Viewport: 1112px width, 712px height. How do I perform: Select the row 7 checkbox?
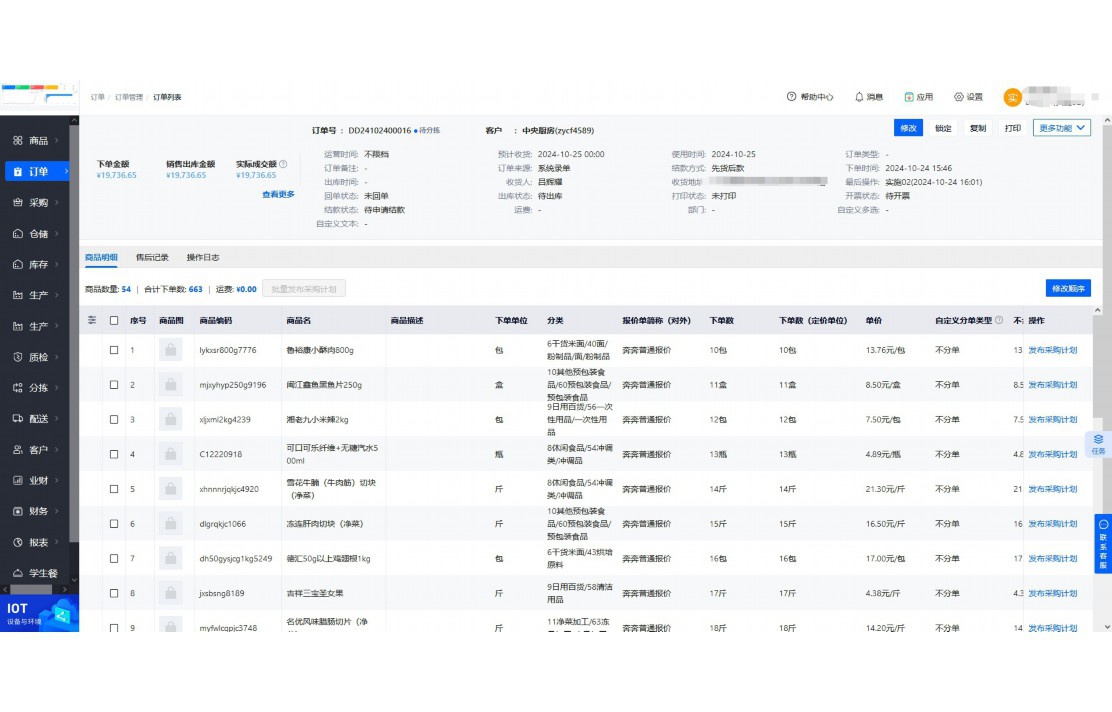pyautogui.click(x=114, y=559)
